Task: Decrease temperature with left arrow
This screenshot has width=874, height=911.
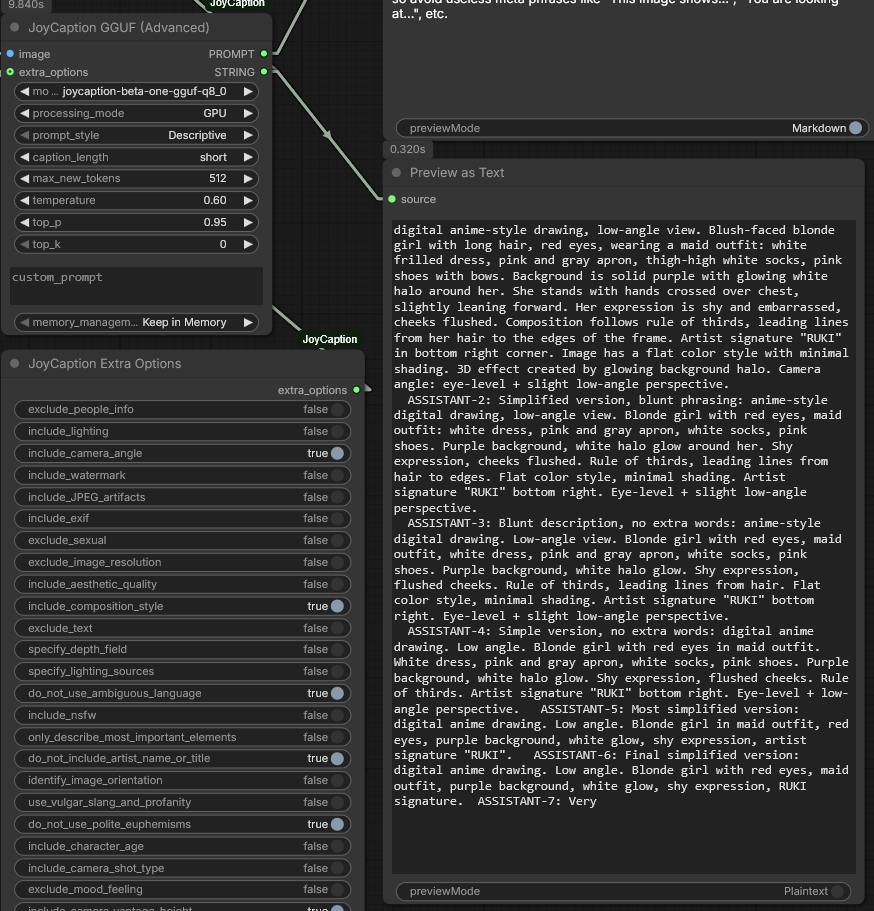Action: click(x=24, y=200)
